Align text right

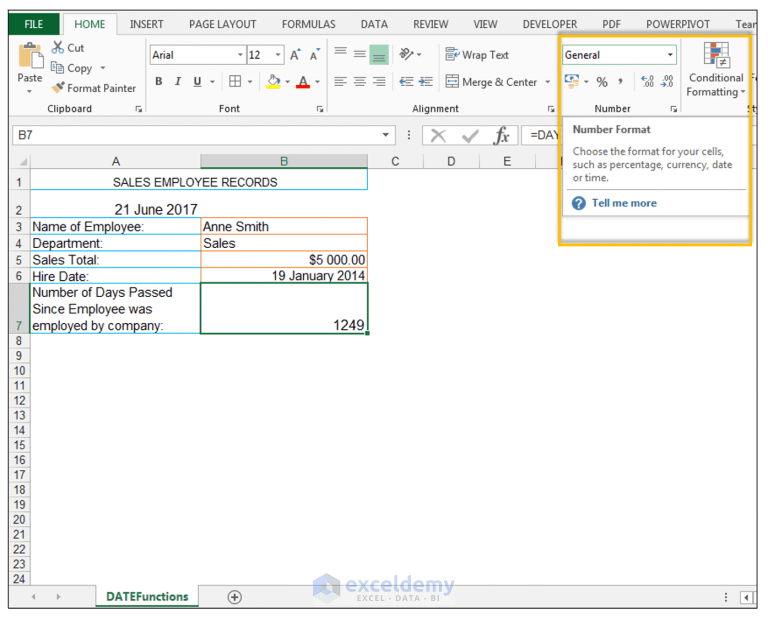tap(379, 81)
